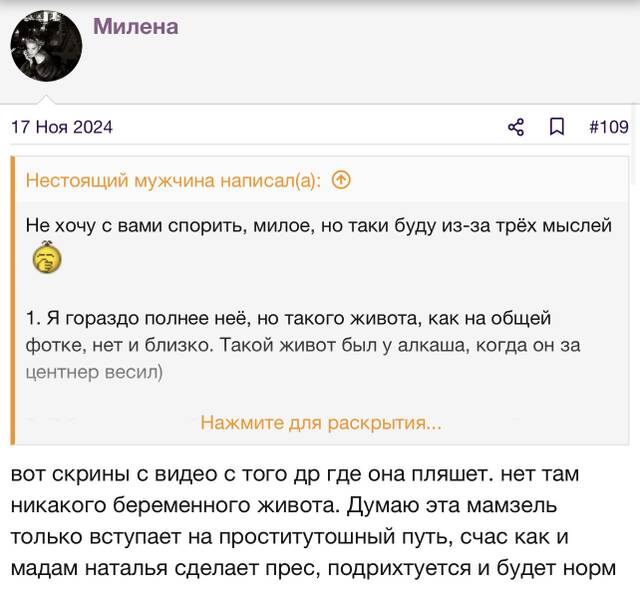Image resolution: width=640 pixels, height=591 pixels.
Task: Open the post number #109 permalink
Action: point(609,127)
